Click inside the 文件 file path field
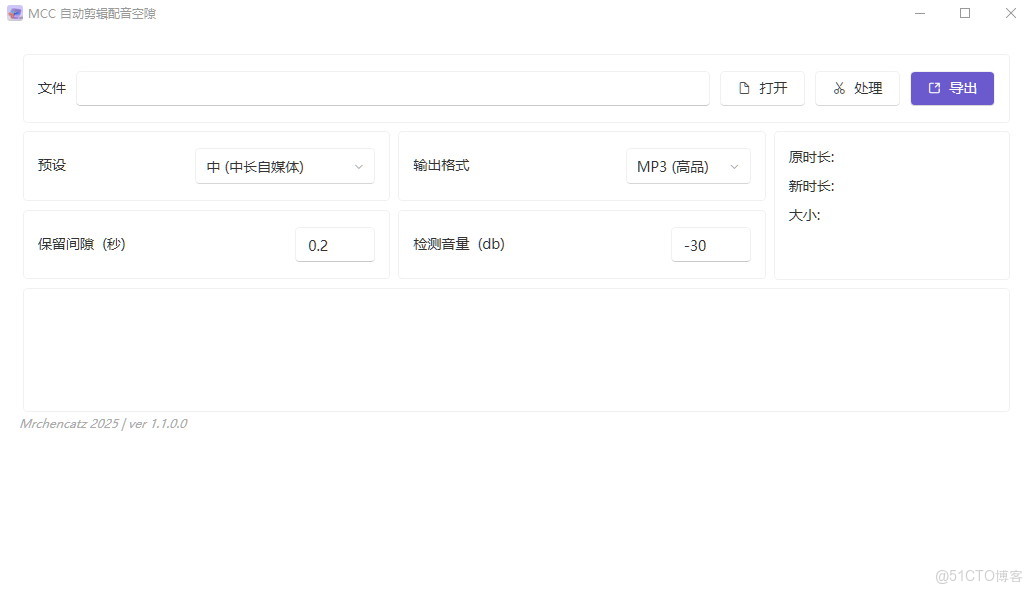This screenshot has width=1033, height=593. tap(392, 88)
